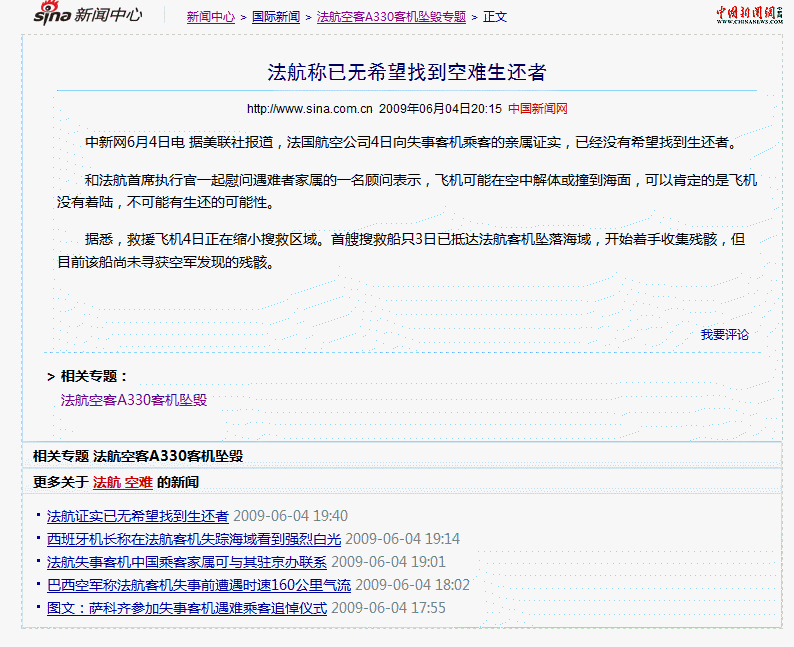Click the red 空难 keyword link
The width and height of the screenshot is (794, 647).
point(138,482)
